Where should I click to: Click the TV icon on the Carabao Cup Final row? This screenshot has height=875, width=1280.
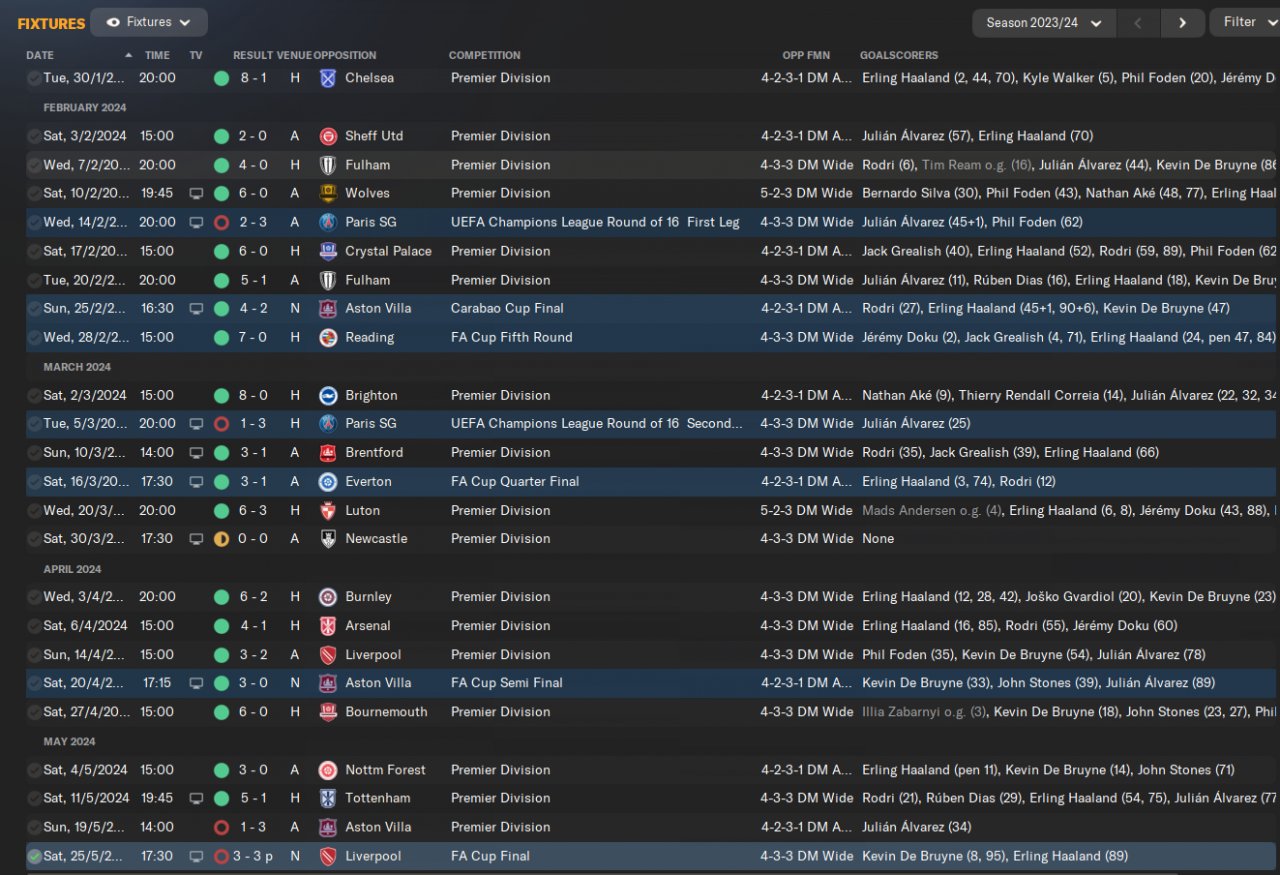[196, 308]
